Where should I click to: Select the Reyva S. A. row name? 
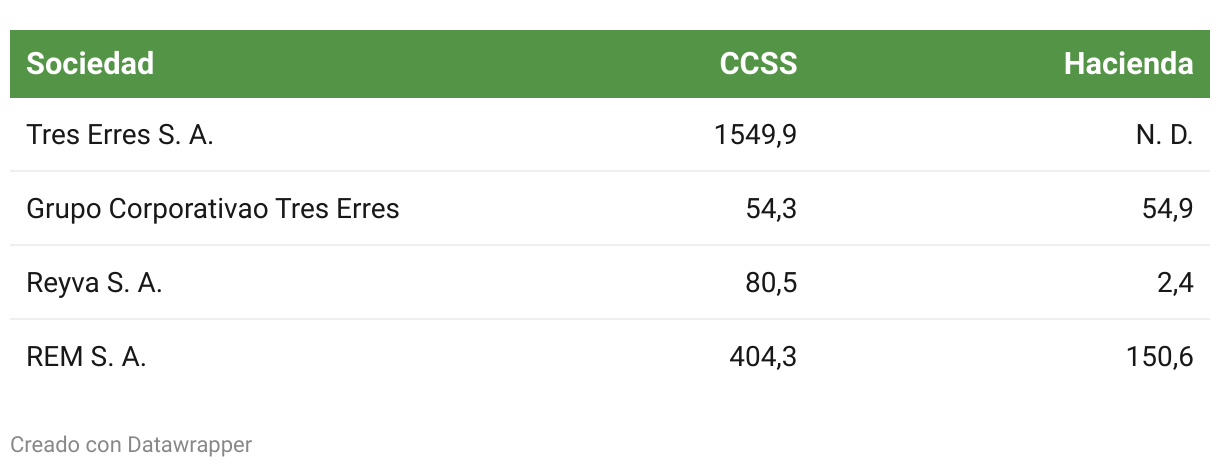point(94,283)
